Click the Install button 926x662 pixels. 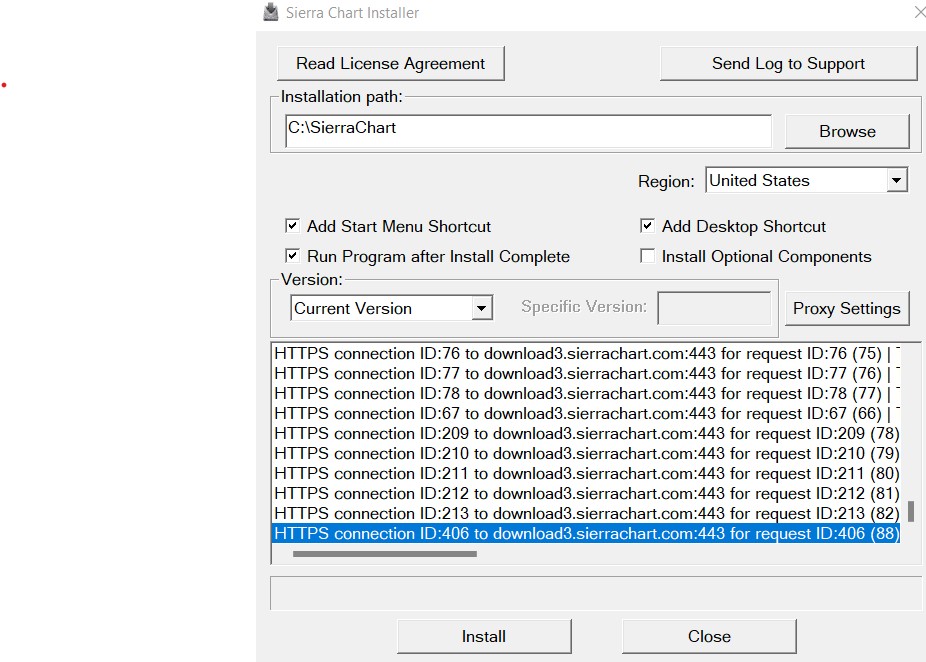(x=484, y=636)
